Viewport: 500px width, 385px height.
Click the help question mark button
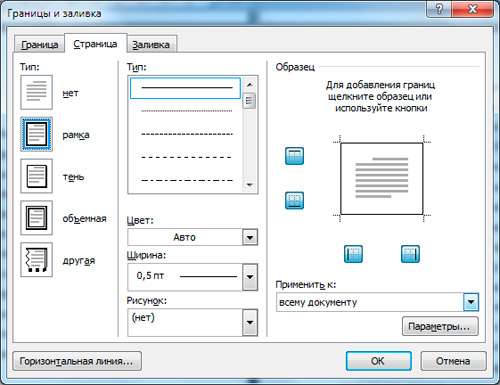point(439,9)
